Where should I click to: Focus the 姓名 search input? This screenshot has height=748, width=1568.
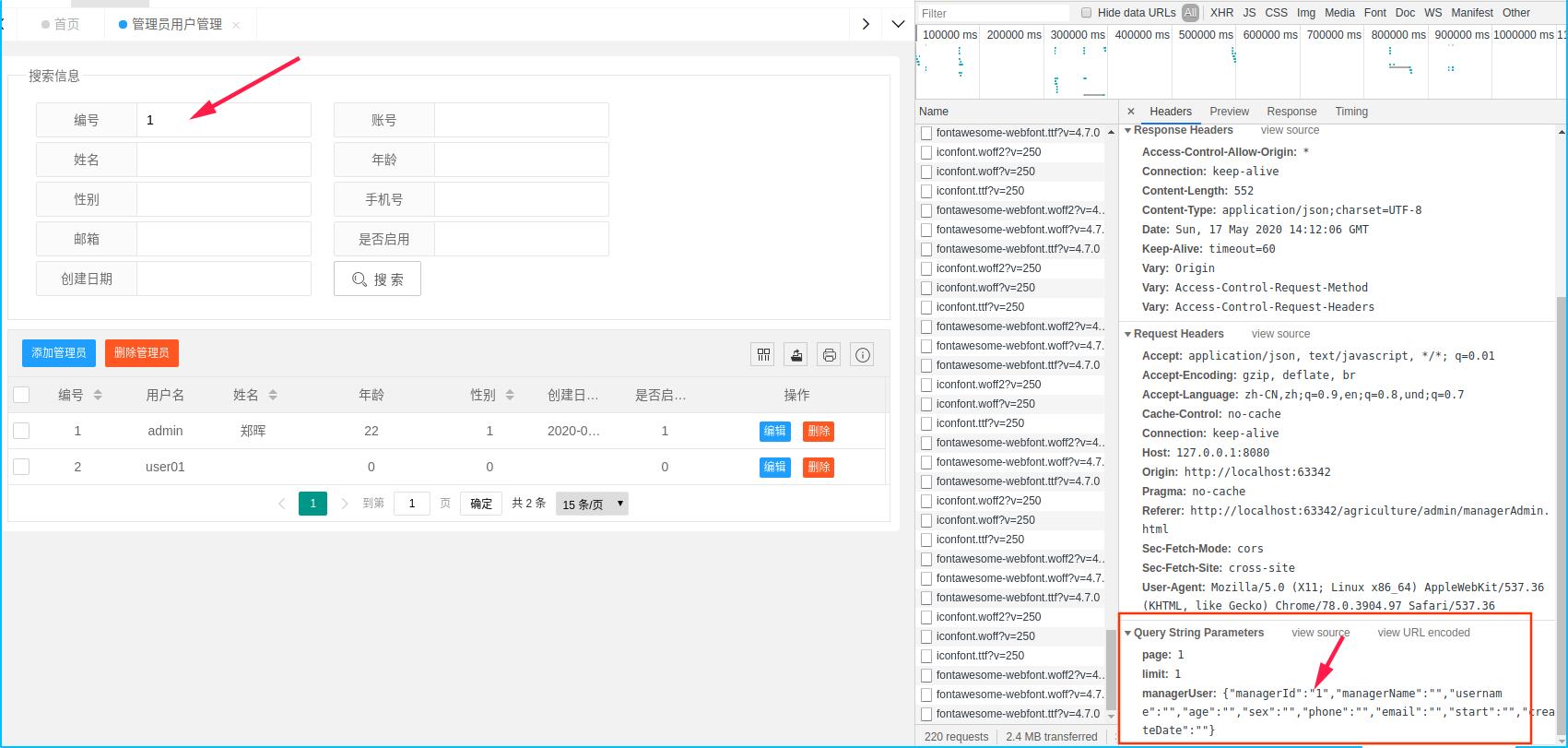[x=224, y=160]
